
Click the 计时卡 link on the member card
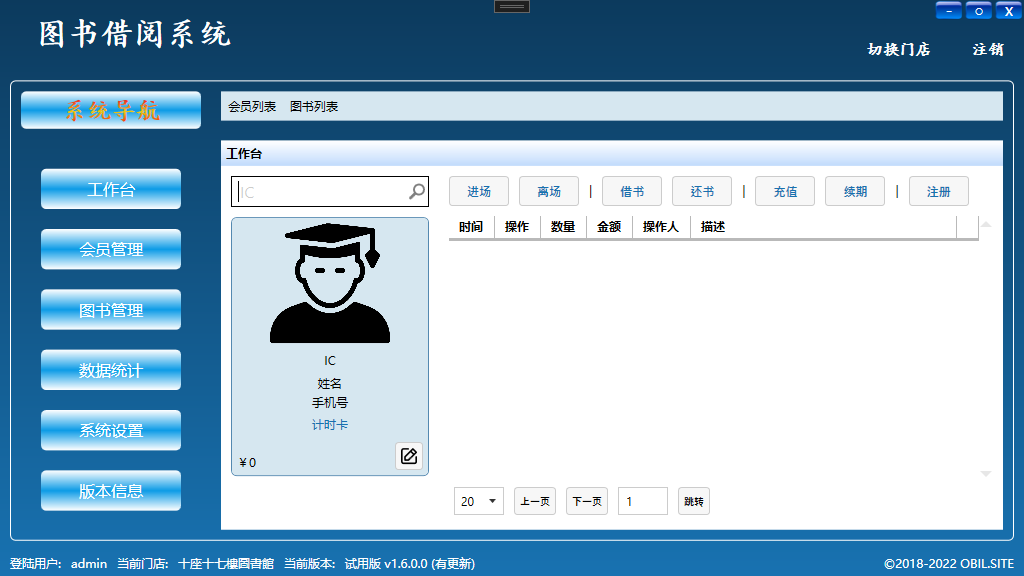tap(329, 424)
